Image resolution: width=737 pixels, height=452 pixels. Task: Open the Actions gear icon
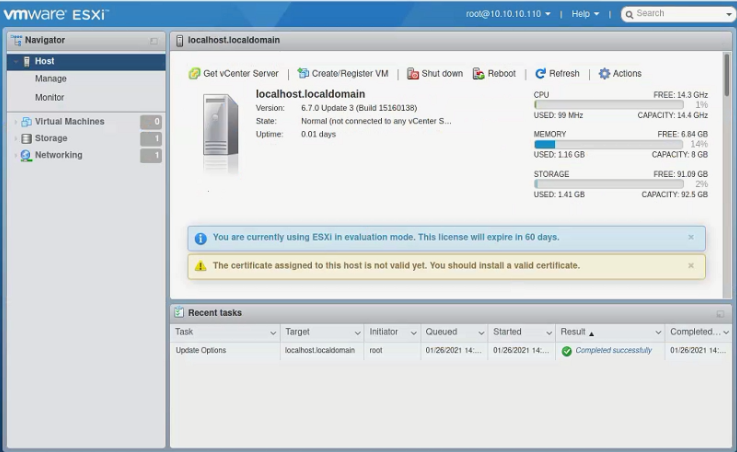coord(604,73)
